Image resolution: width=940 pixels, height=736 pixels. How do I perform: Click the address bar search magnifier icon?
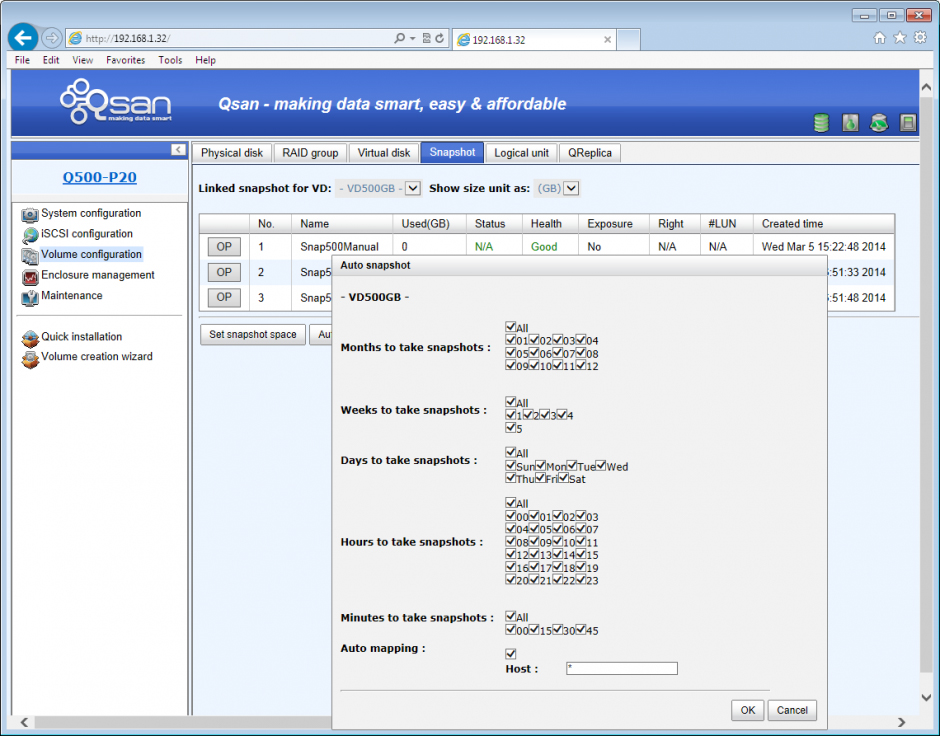tap(399, 38)
